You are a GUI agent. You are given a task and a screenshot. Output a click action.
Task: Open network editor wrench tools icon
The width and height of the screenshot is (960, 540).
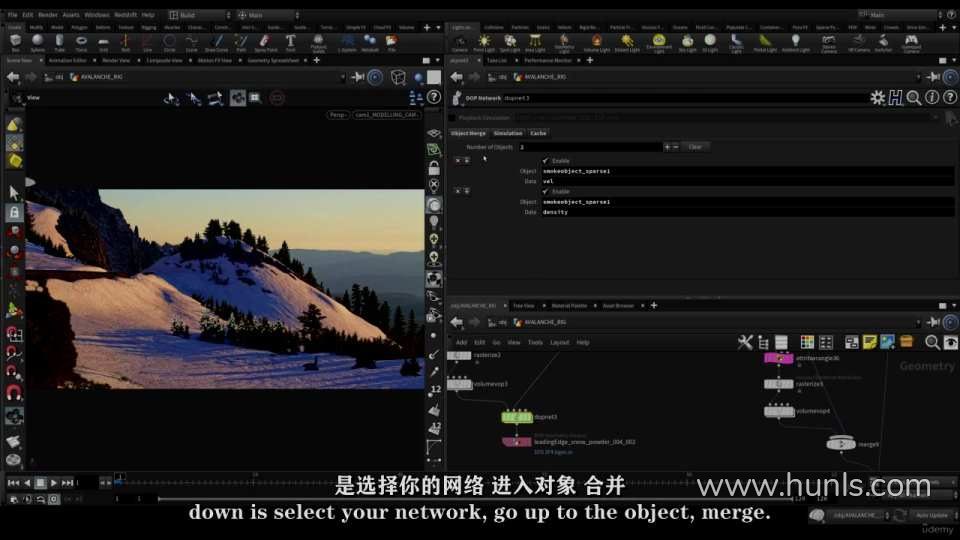pyautogui.click(x=744, y=342)
